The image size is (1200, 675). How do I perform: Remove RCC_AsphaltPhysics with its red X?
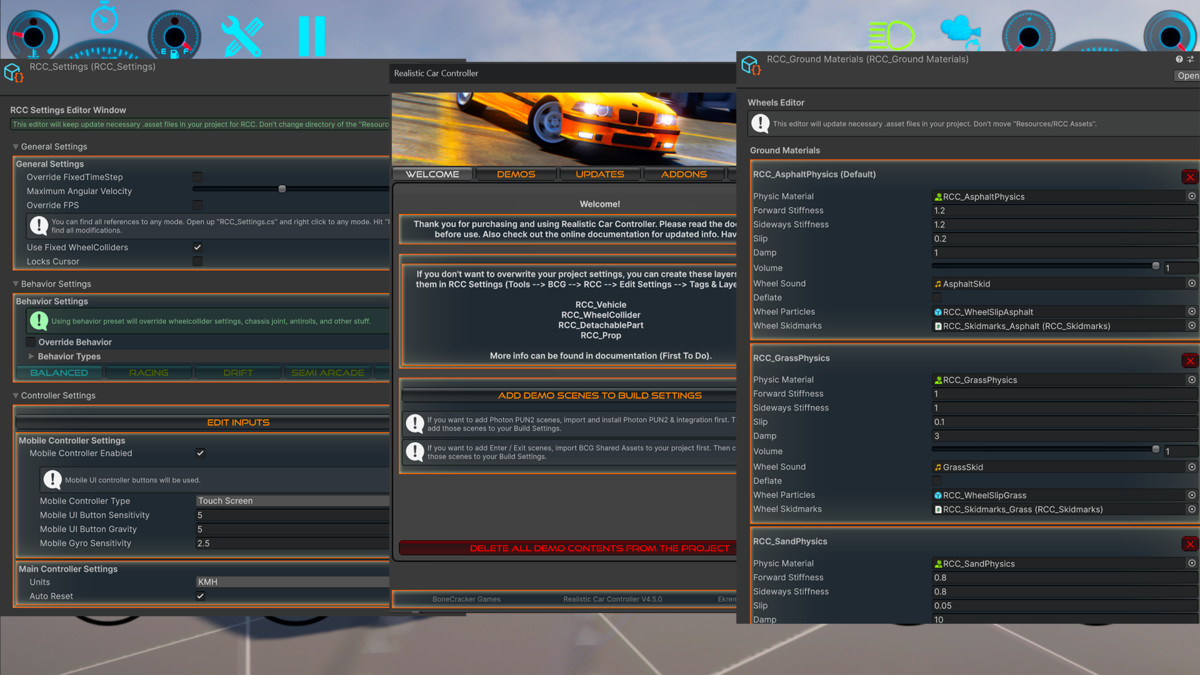(x=1189, y=177)
